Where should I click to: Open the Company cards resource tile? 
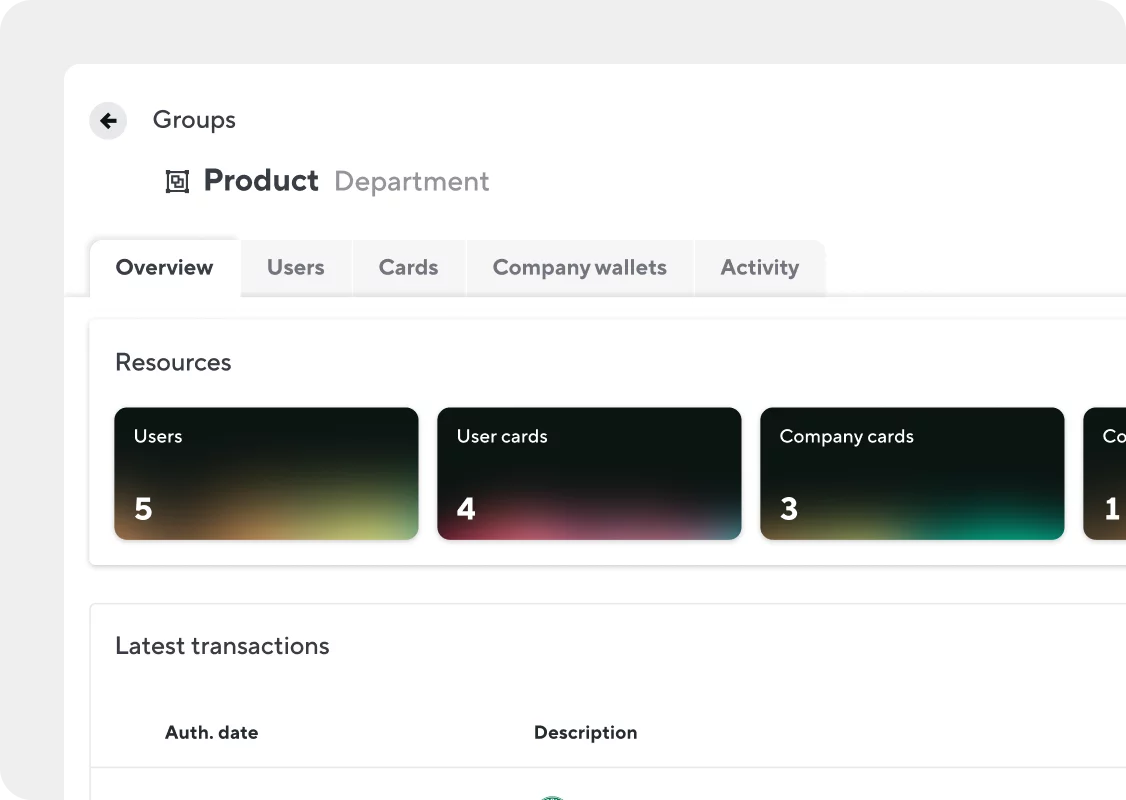(x=912, y=473)
